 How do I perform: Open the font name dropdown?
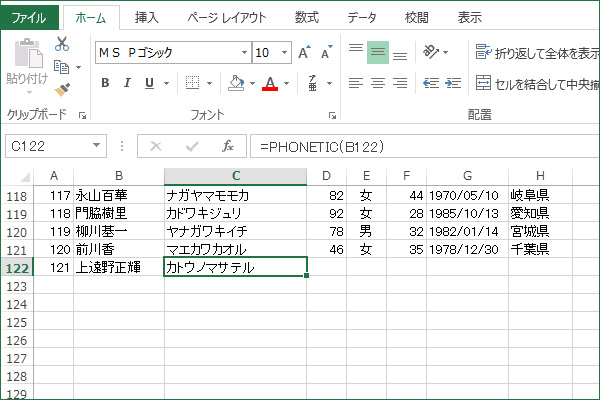244,52
